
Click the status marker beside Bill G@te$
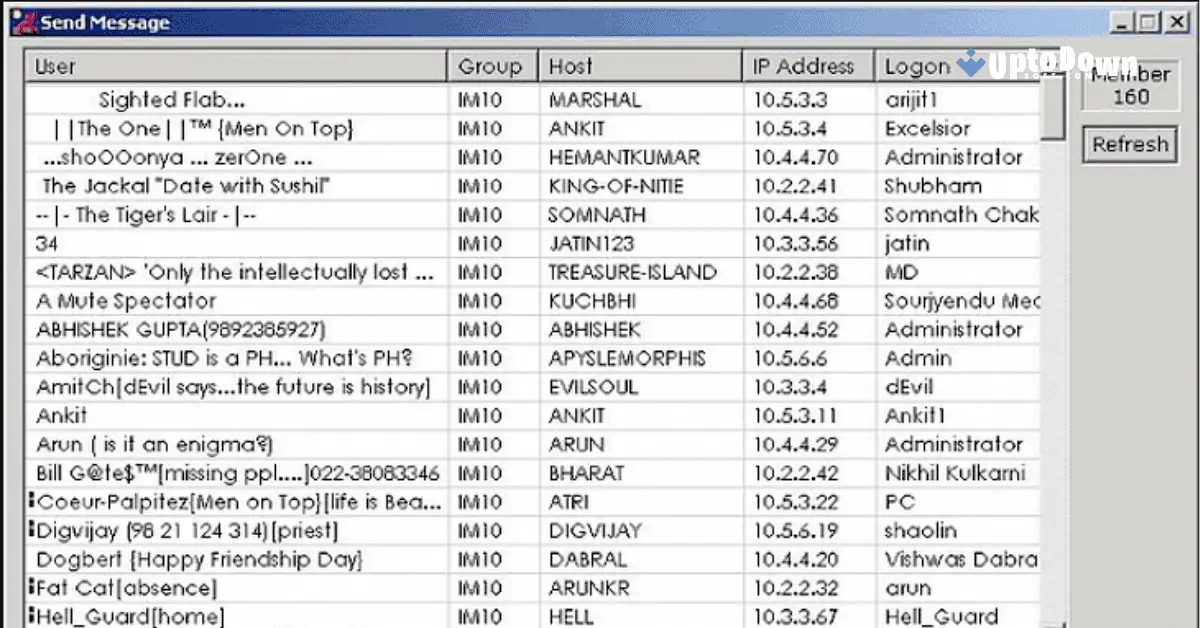[x=30, y=473]
